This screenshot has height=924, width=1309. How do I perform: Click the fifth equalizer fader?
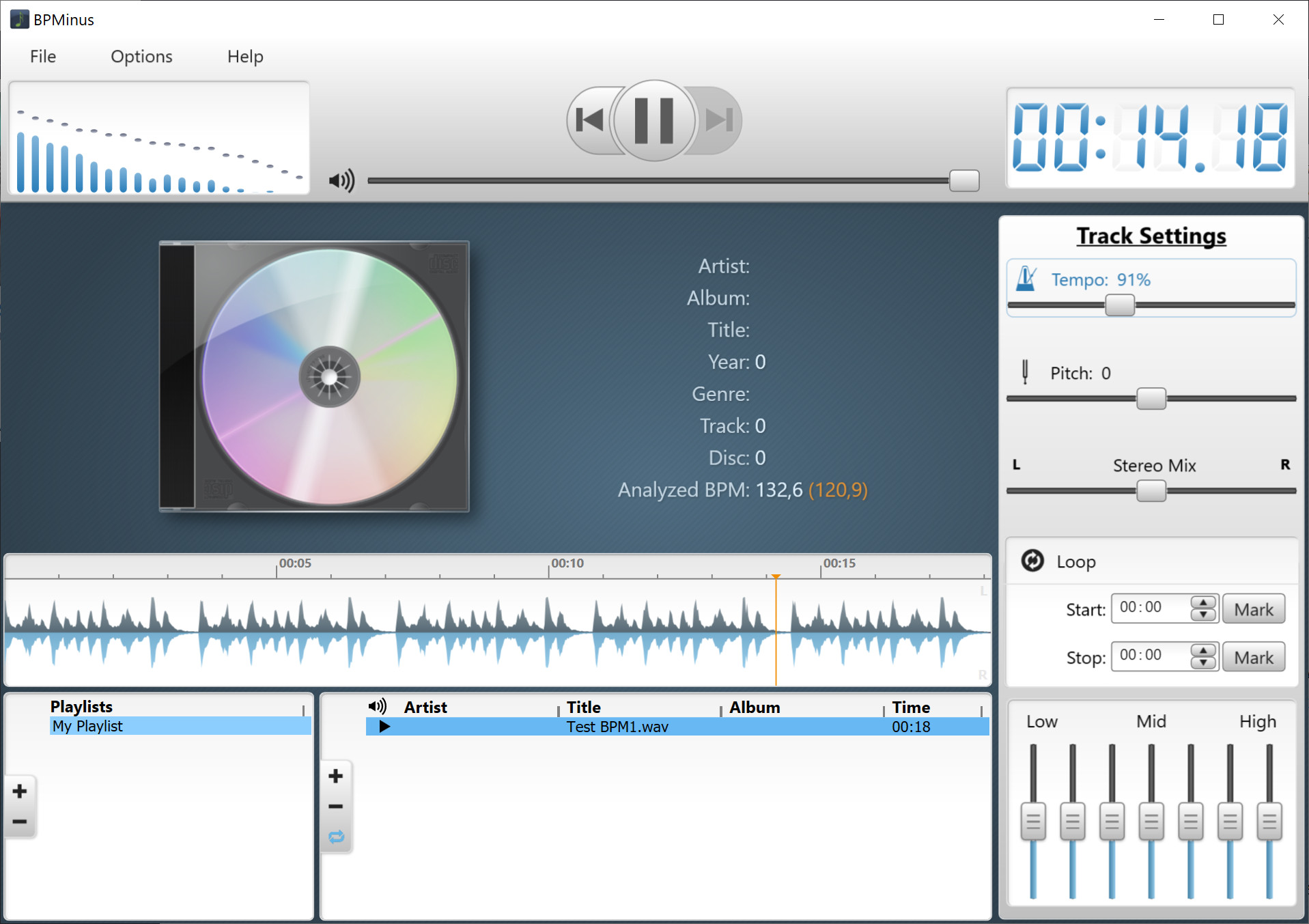[1191, 822]
